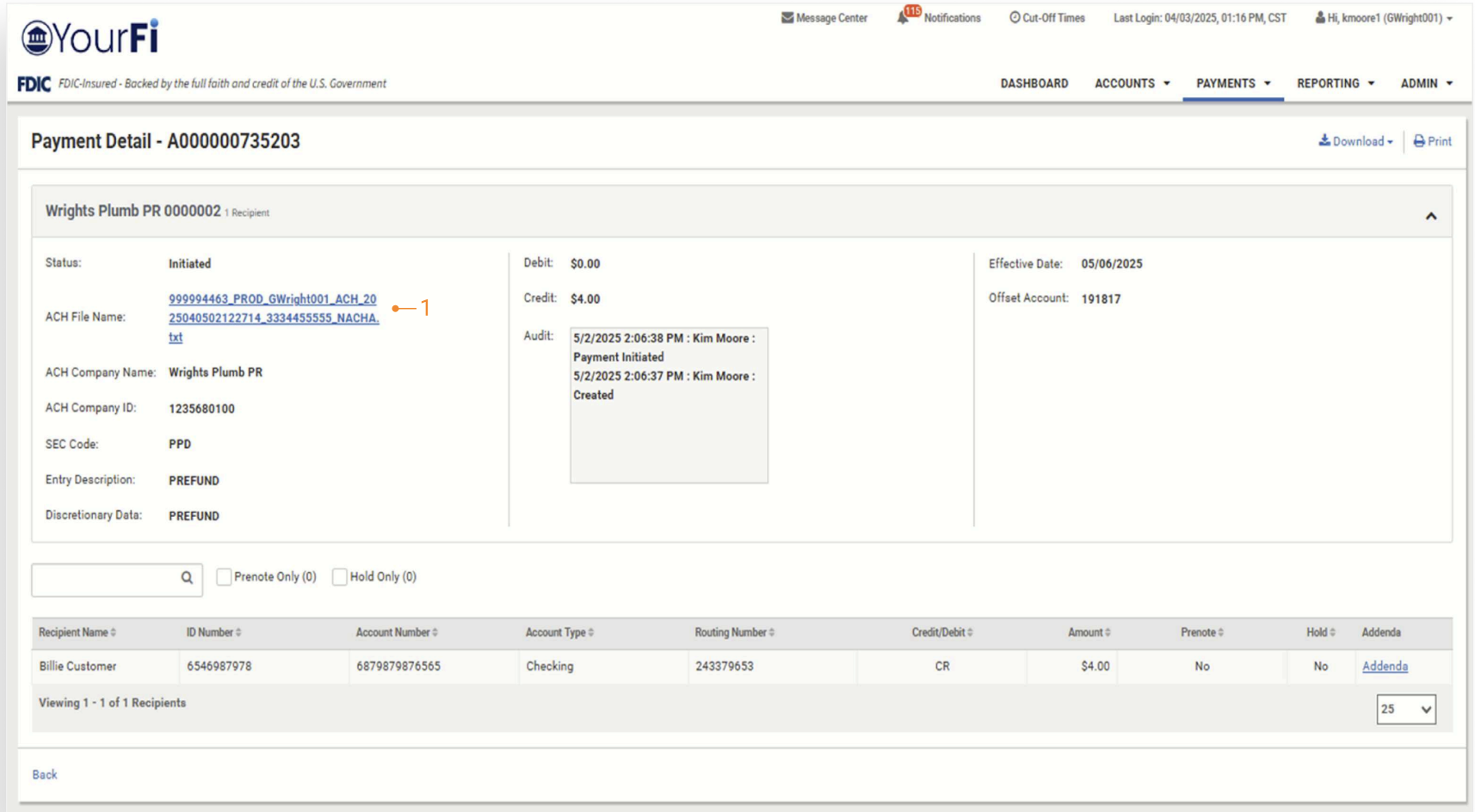Open the ACH file name link
This screenshot has width=1475, height=812.
[x=273, y=317]
